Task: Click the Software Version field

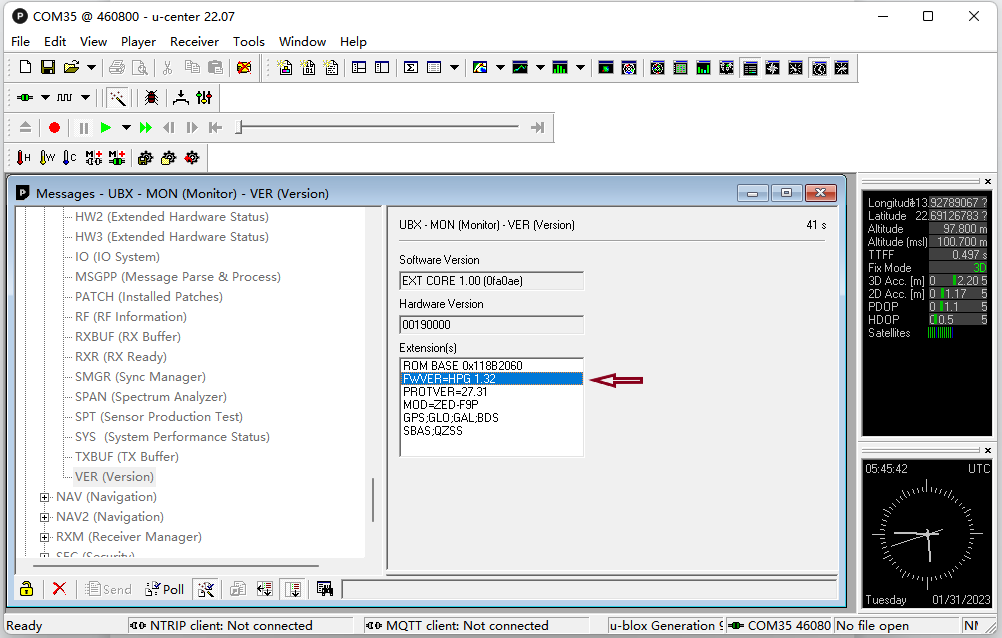Action: pos(491,281)
